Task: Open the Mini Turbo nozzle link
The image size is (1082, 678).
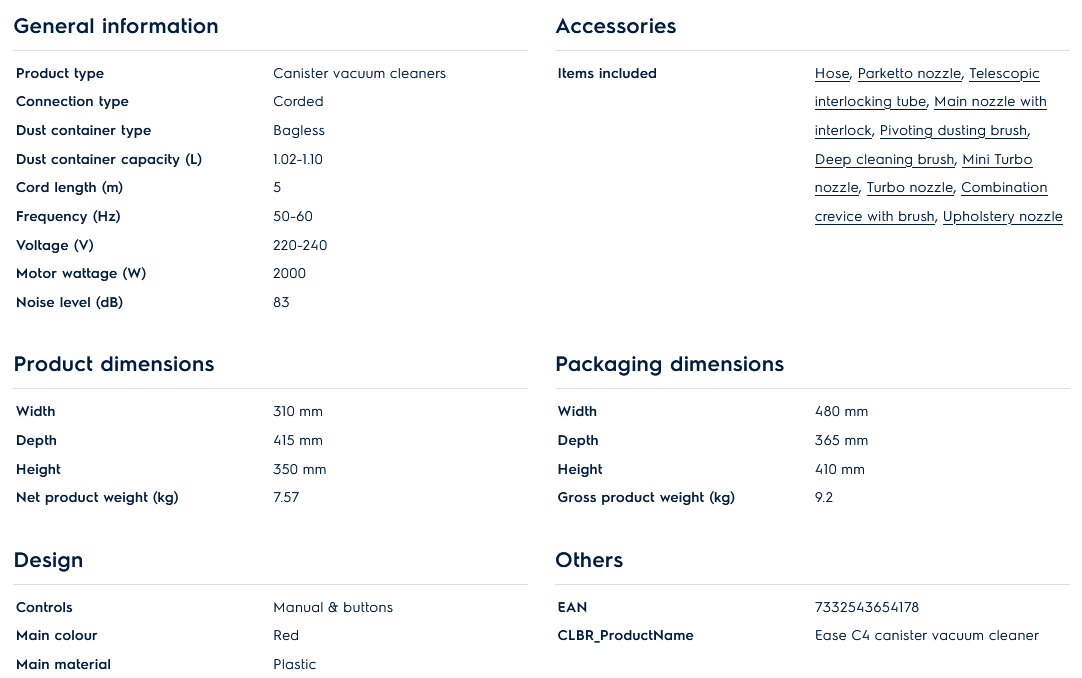Action: (997, 160)
